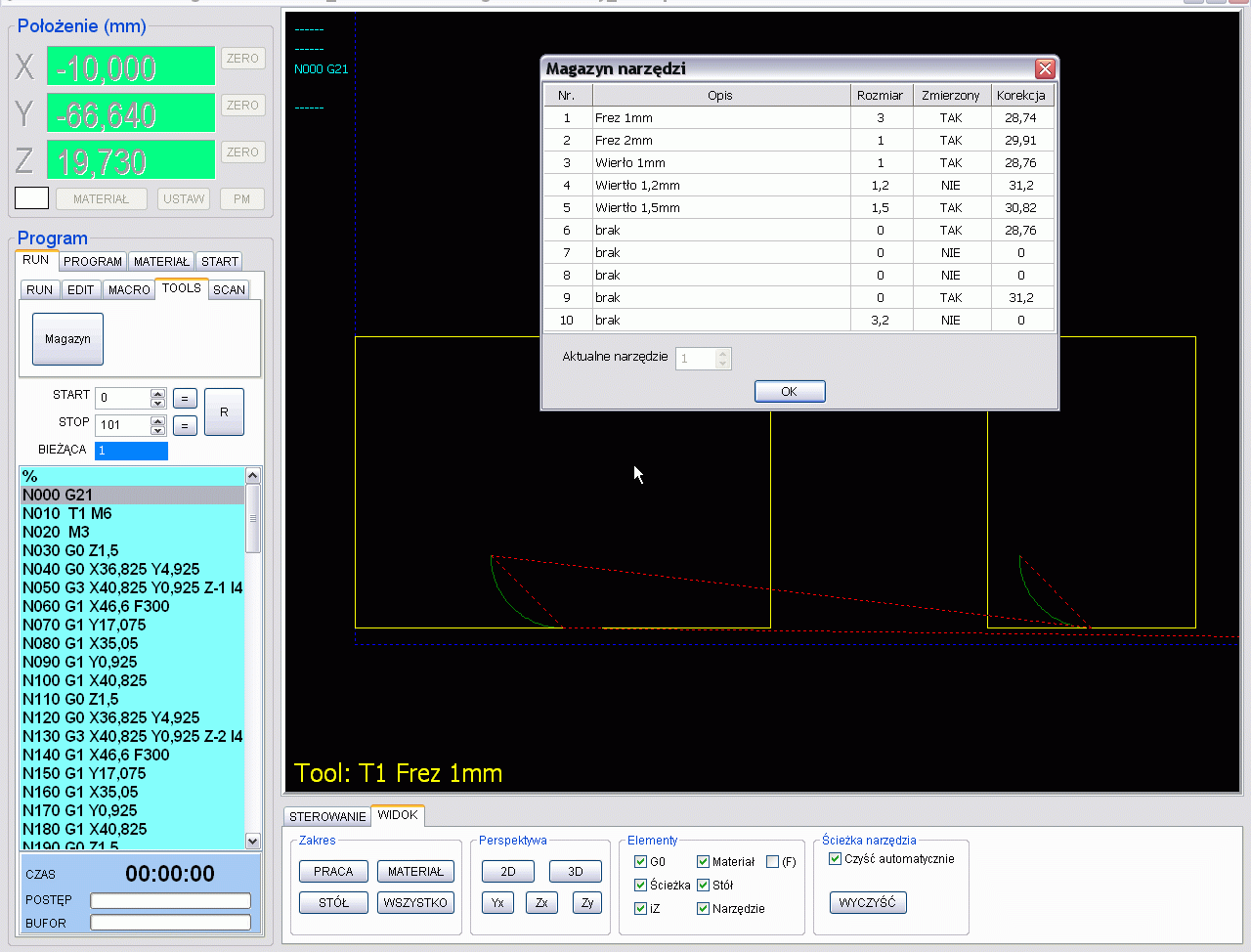Open the Magazyn tool magazine

[x=67, y=339]
